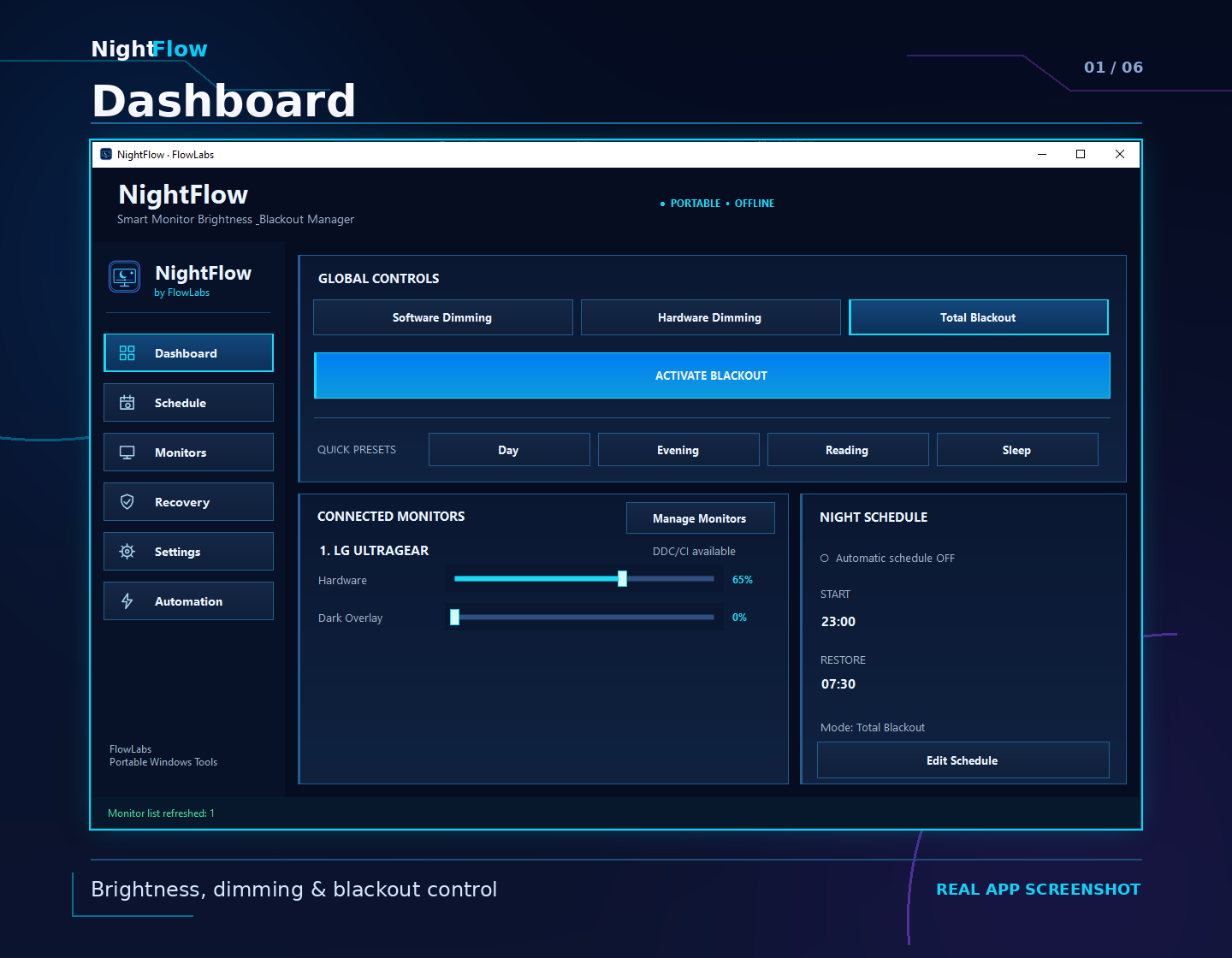Click the Dashboard grid icon in sidebar
Image resolution: width=1232 pixels, height=958 pixels.
[x=127, y=353]
